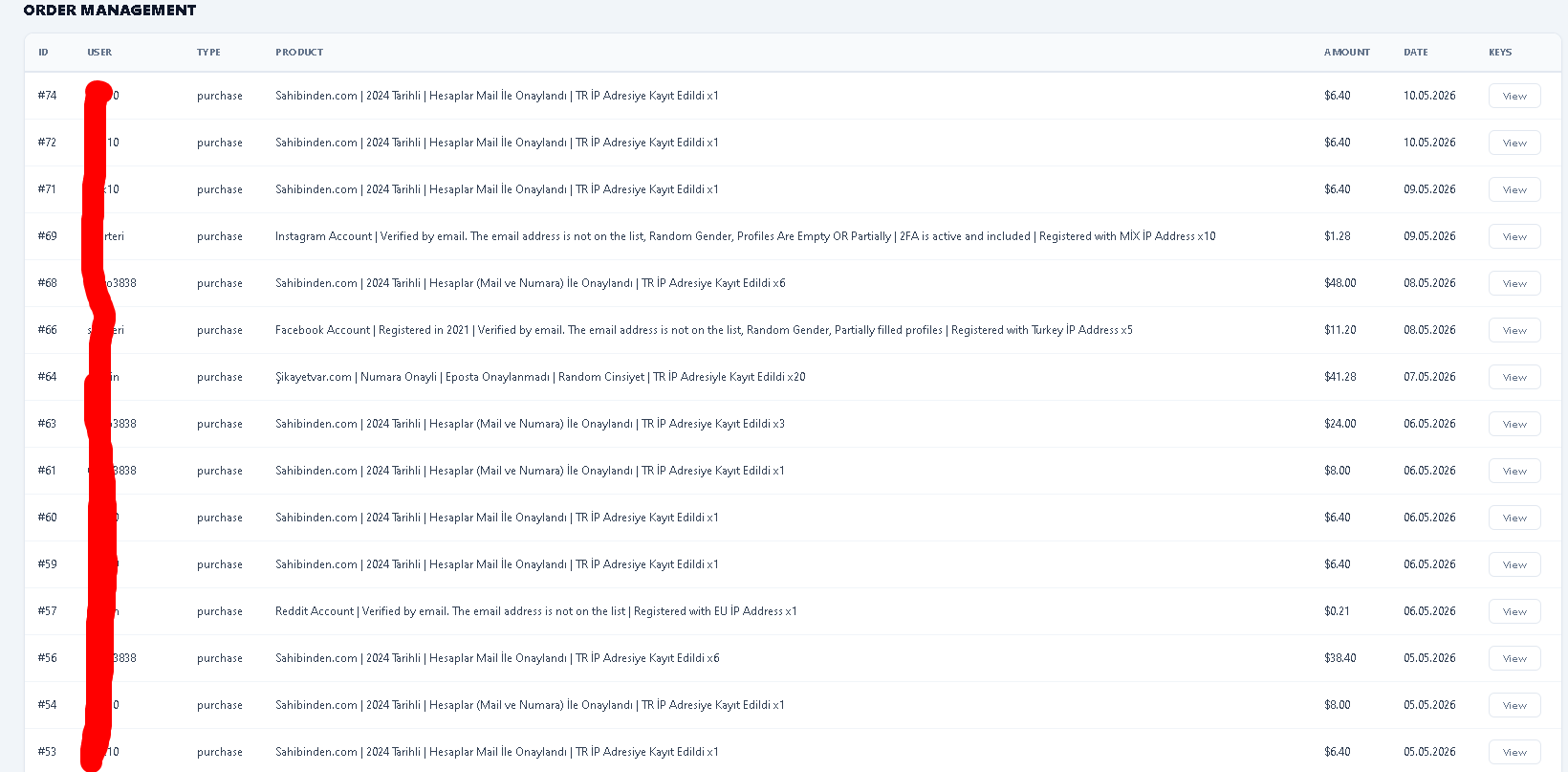Select the $48.00 amount
The width and height of the screenshot is (1568, 772).
(1340, 283)
